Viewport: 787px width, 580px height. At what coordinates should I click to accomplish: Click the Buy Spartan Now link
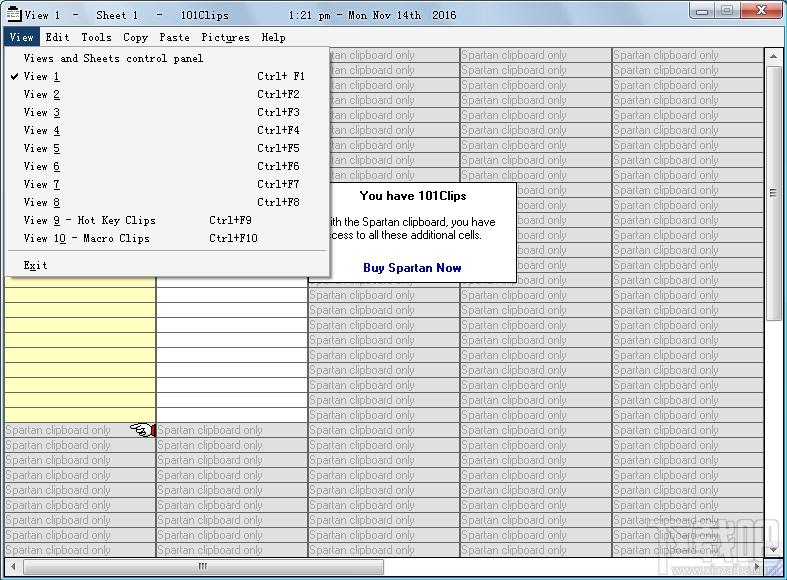point(412,268)
